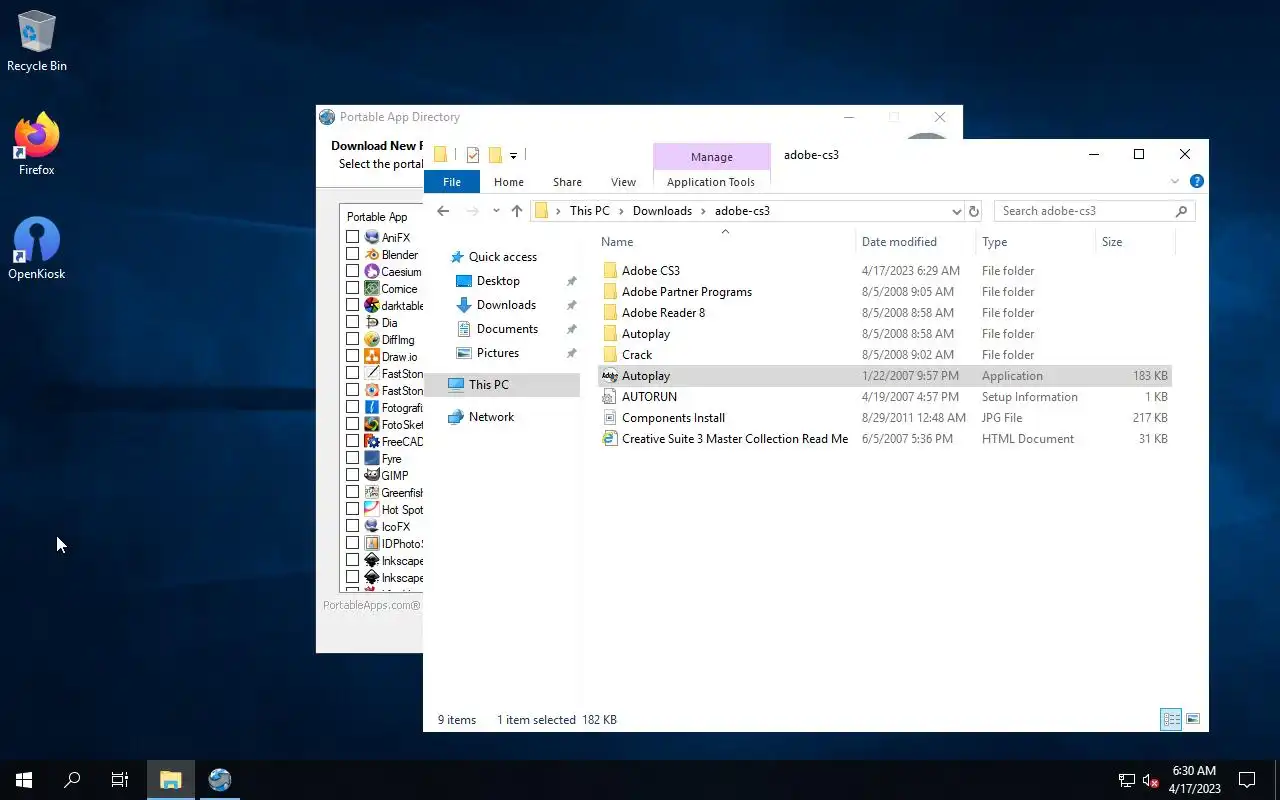This screenshot has width=1280, height=800.
Task: Select the Recycle Bin desktop icon
Action: [x=37, y=41]
